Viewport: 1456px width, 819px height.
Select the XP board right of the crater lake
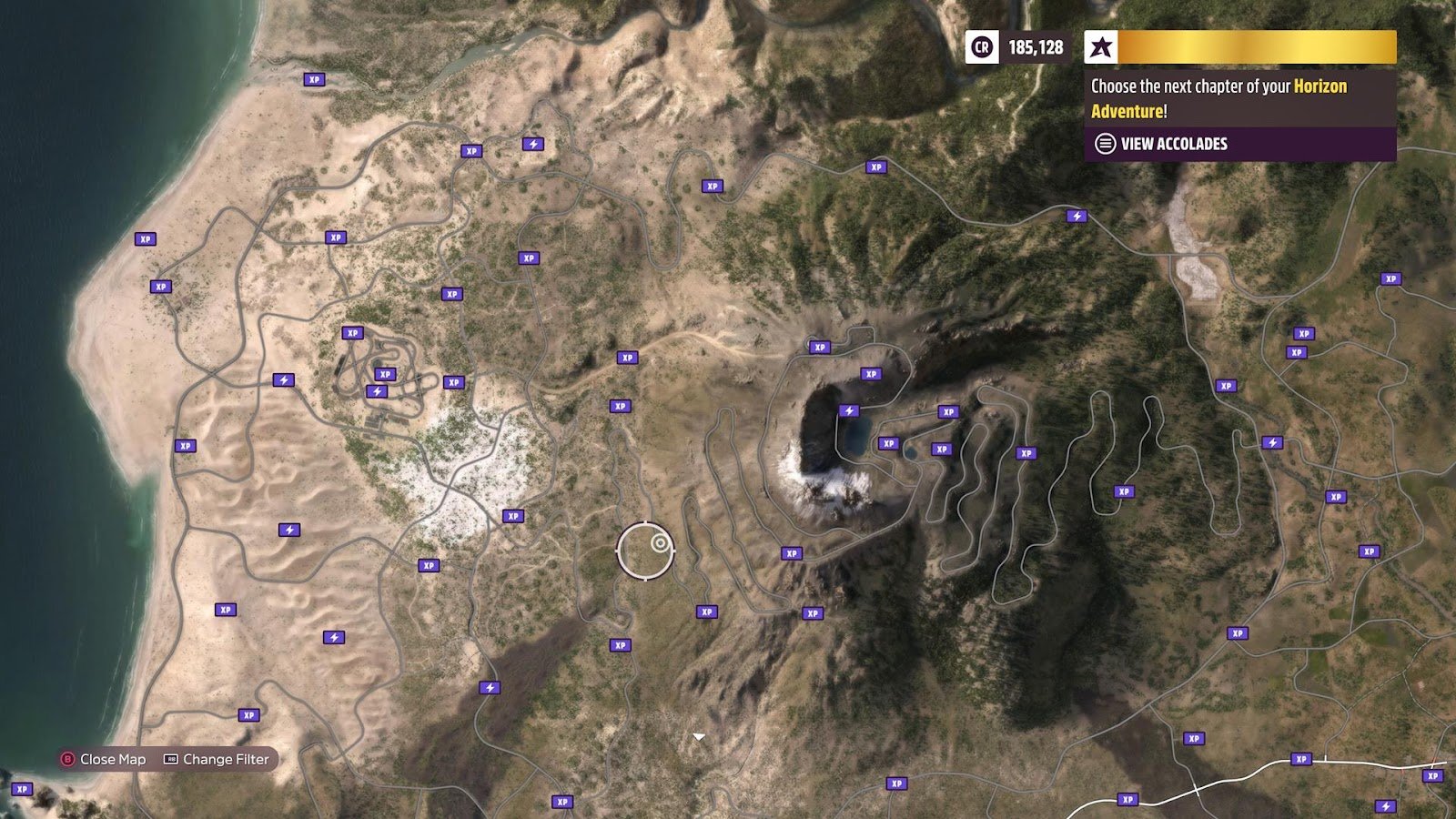coord(888,444)
